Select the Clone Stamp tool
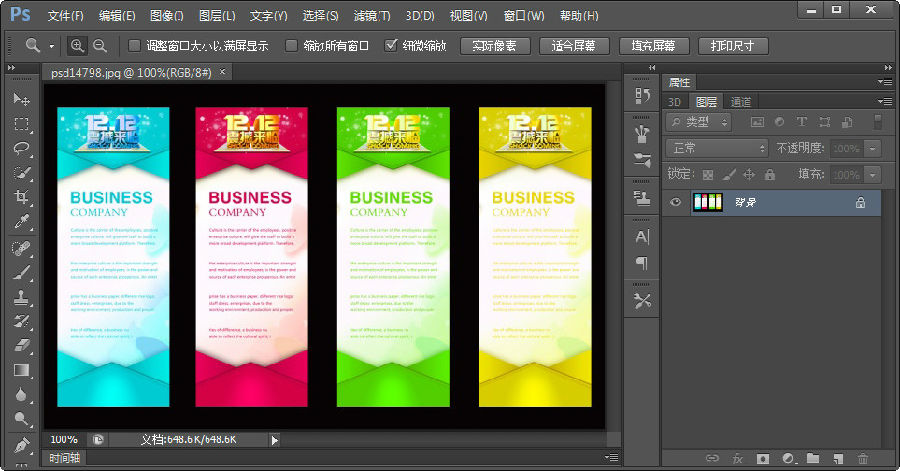The height and width of the screenshot is (471, 900). tap(21, 296)
